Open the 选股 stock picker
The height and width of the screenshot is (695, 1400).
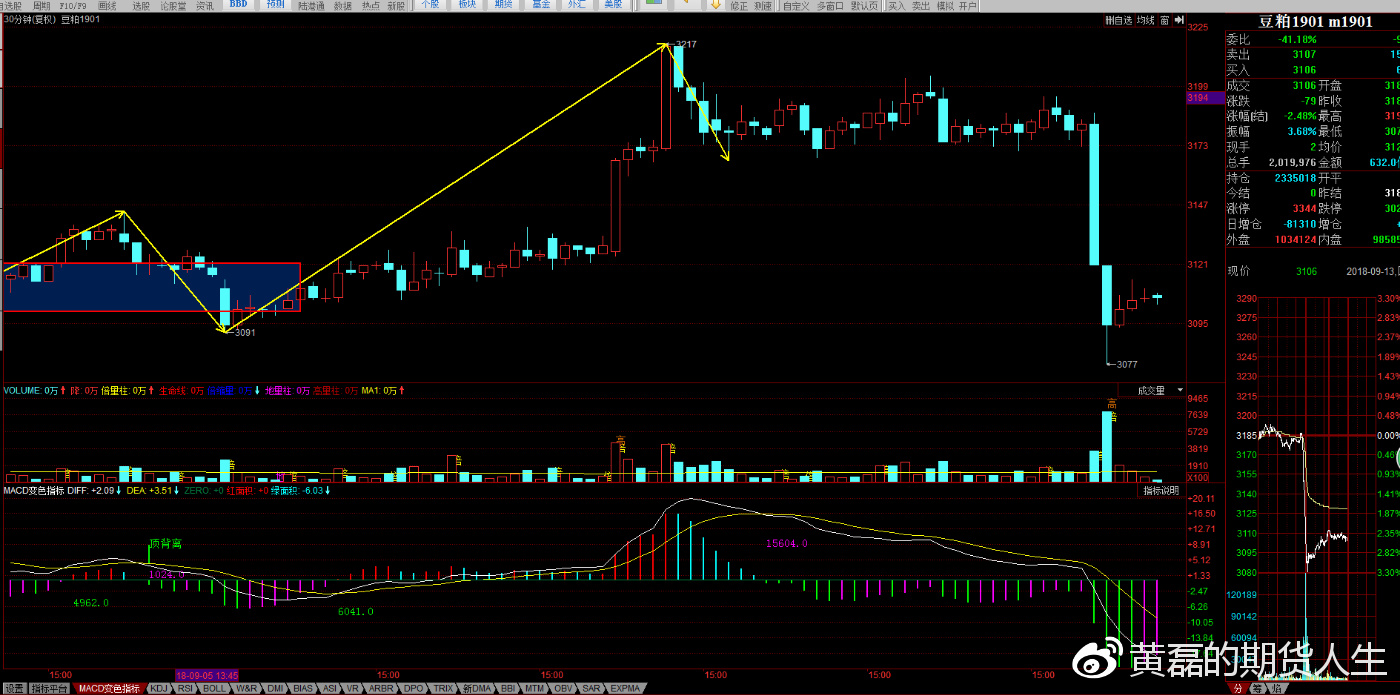(x=142, y=5)
